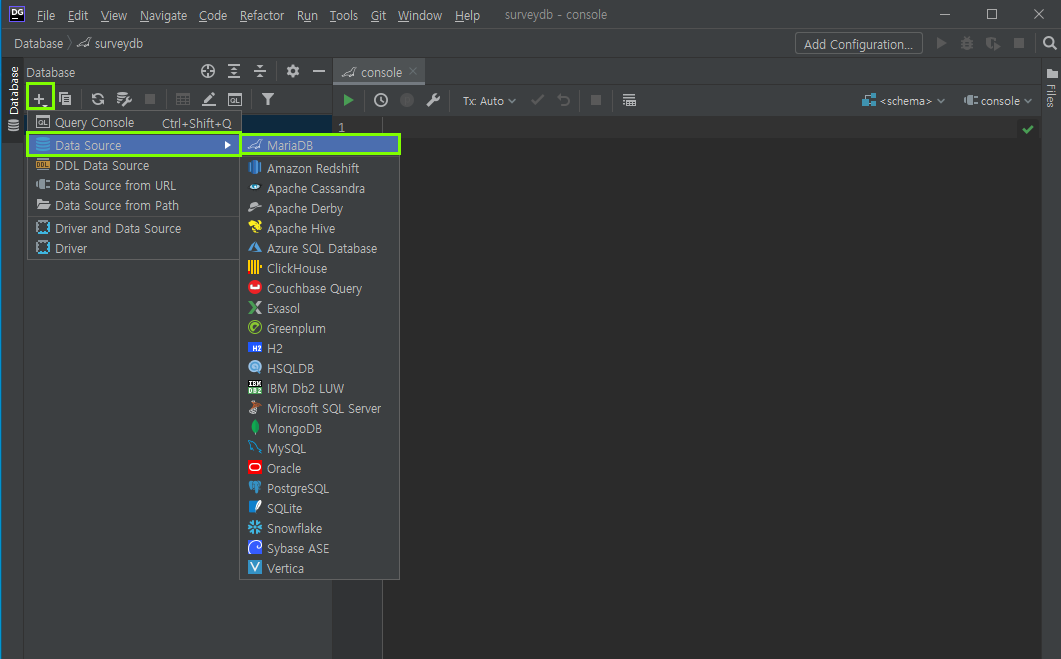This screenshot has width=1061, height=659.
Task: Toggle the In-Editor Results table icon
Action: 629,100
